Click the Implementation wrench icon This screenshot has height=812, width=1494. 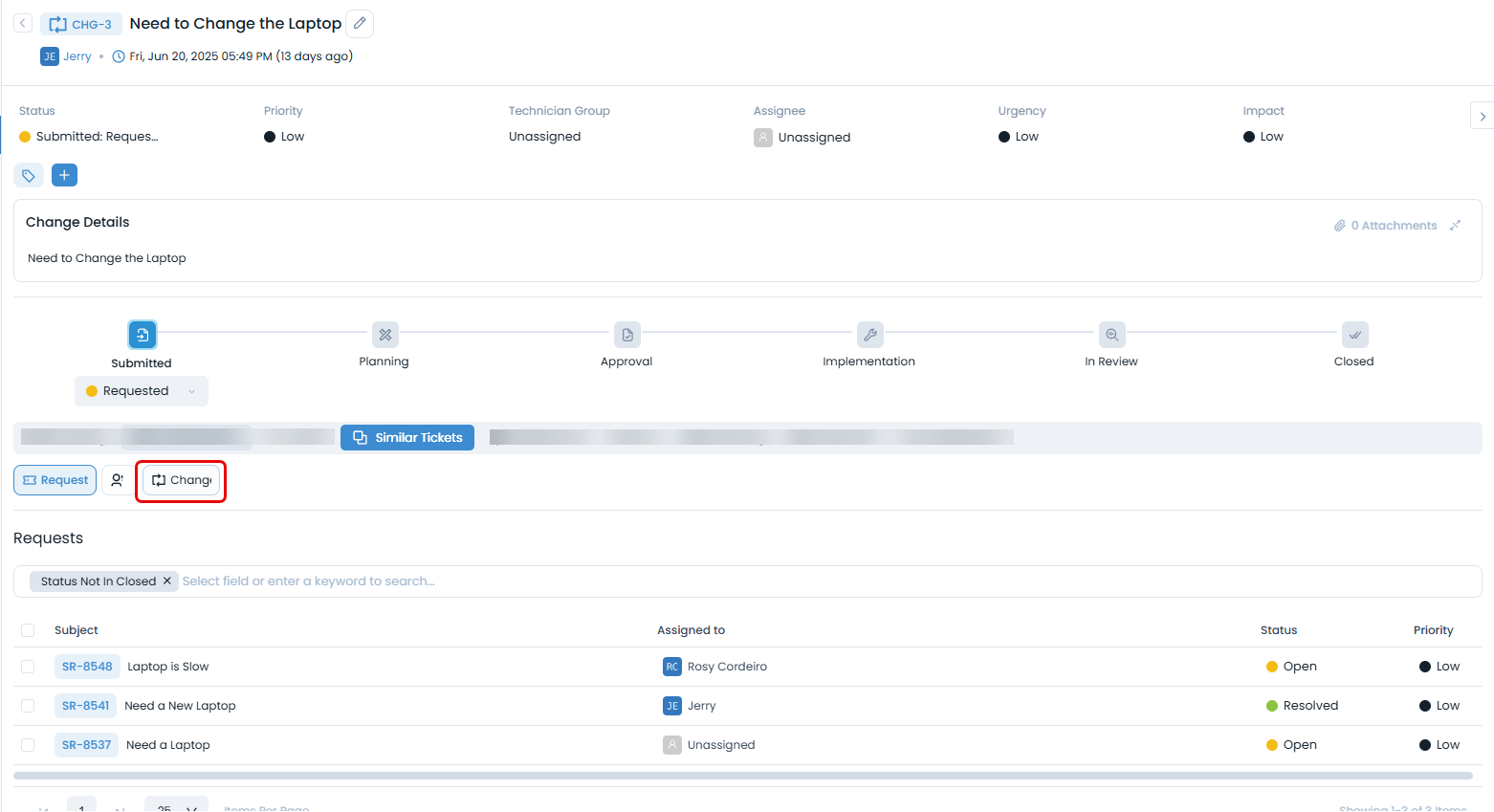[x=869, y=335]
